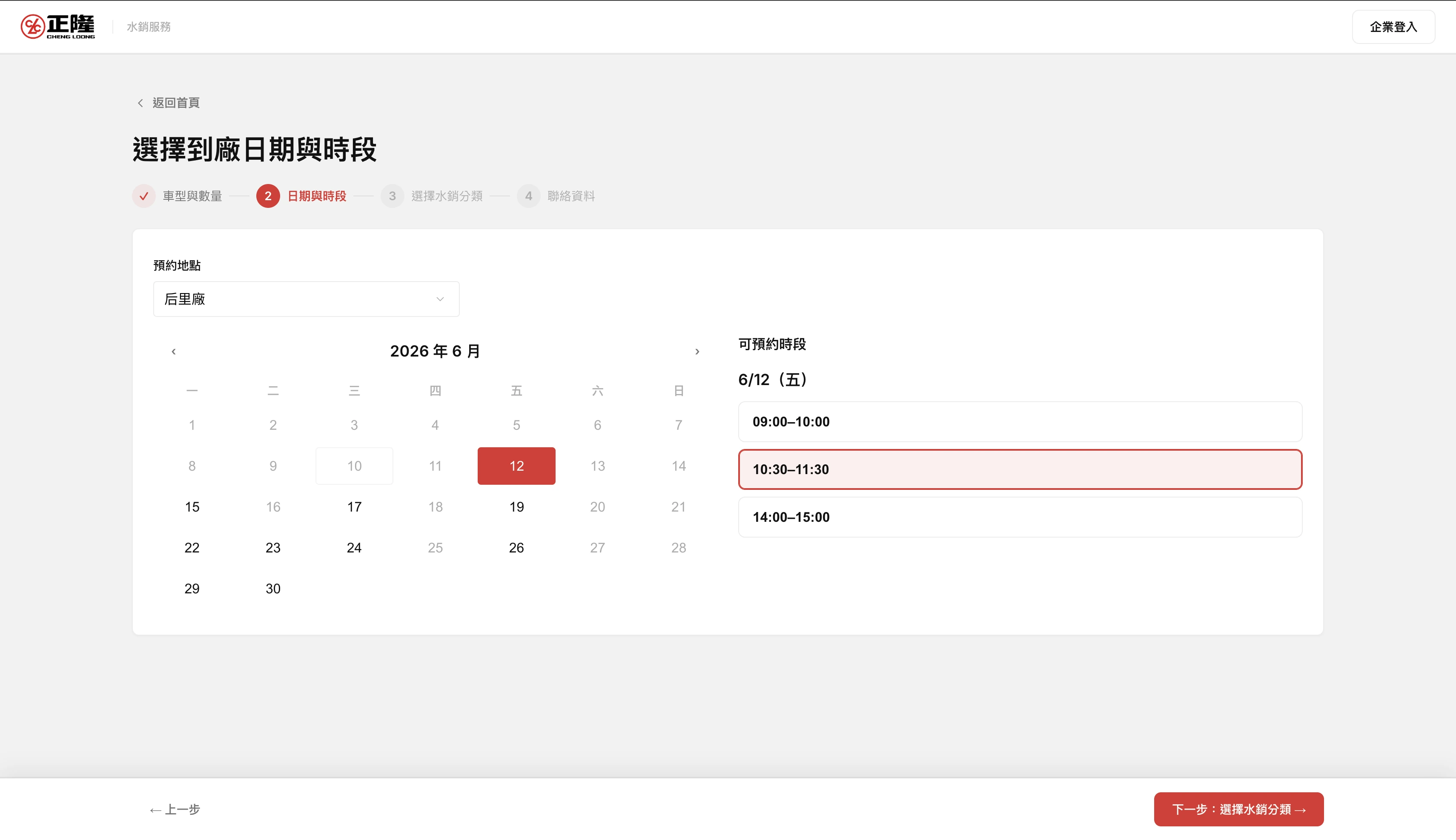Click the 企業登入 button
This screenshot has height=840, width=1456.
[x=1393, y=26]
